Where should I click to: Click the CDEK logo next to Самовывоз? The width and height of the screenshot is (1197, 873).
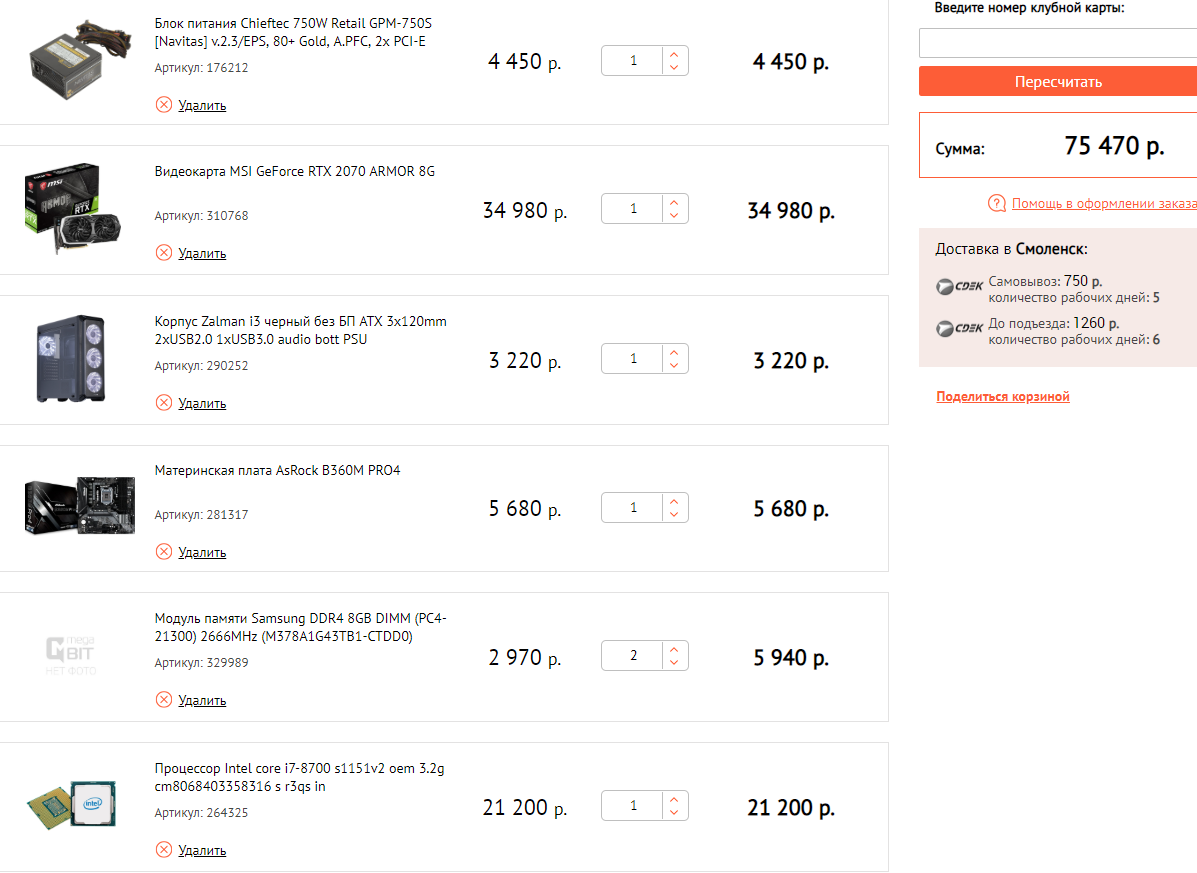point(960,287)
